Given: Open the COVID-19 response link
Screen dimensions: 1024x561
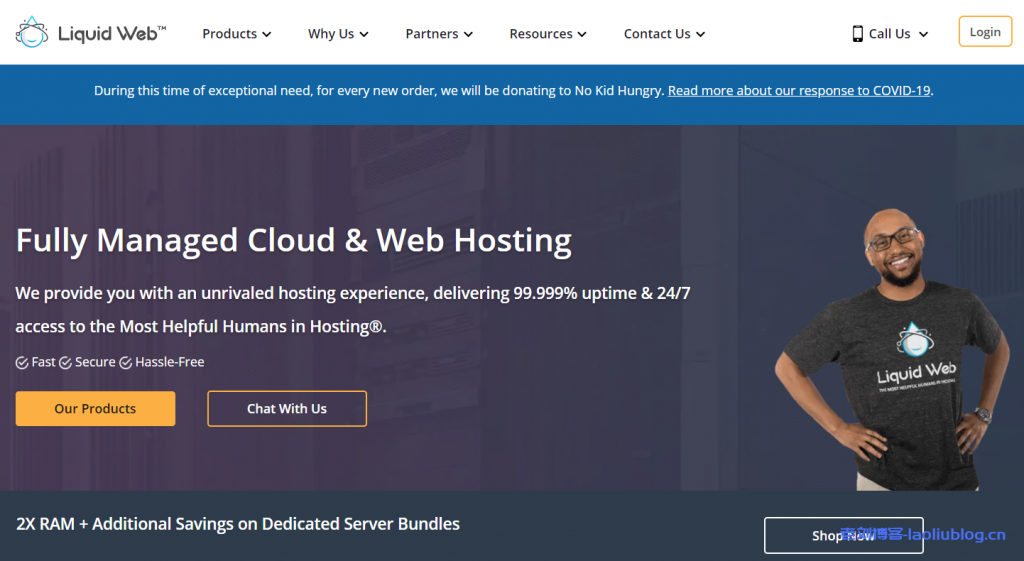Looking at the screenshot, I should point(799,90).
